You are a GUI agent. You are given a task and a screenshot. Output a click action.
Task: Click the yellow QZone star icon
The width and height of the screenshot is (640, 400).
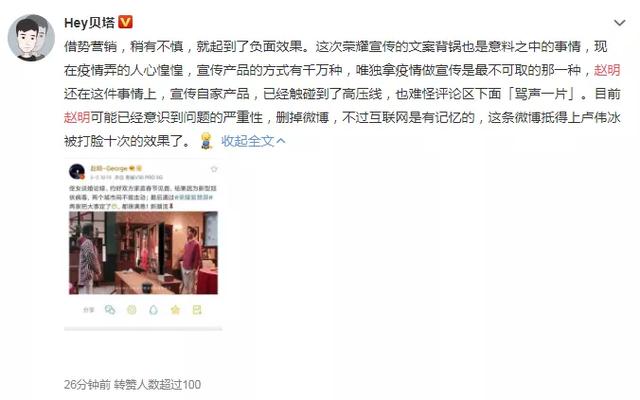tap(175, 310)
